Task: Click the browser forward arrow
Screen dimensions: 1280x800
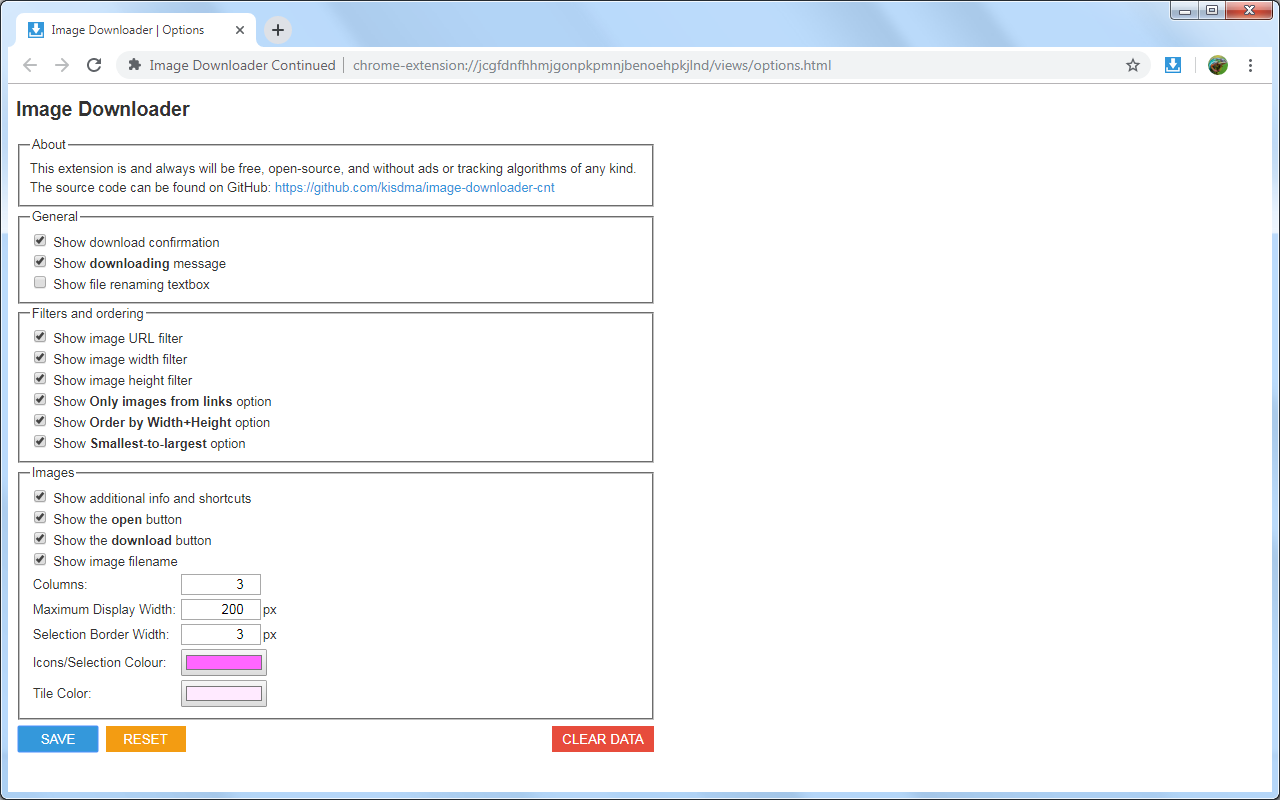Action: pos(62,65)
